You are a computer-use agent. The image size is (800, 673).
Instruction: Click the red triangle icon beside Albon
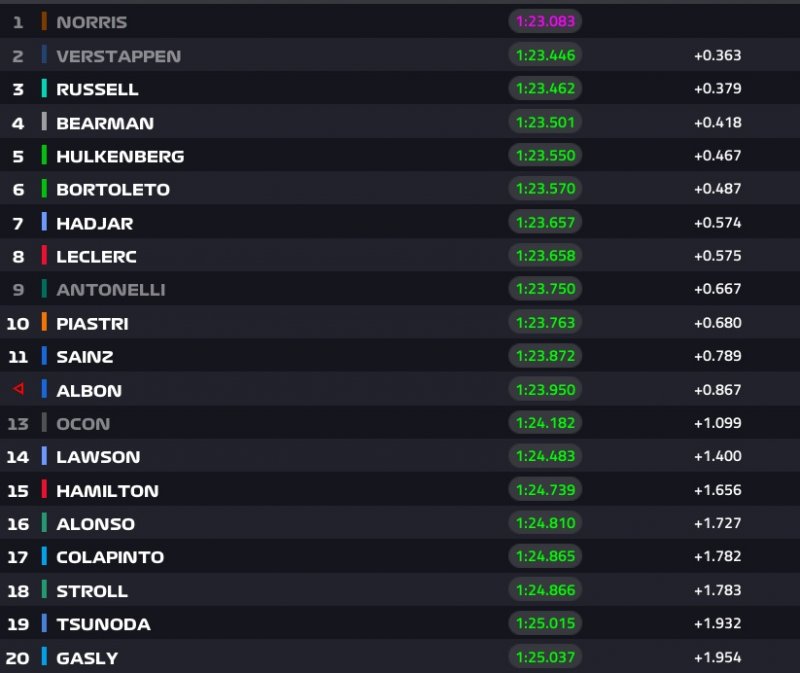pyautogui.click(x=17, y=389)
